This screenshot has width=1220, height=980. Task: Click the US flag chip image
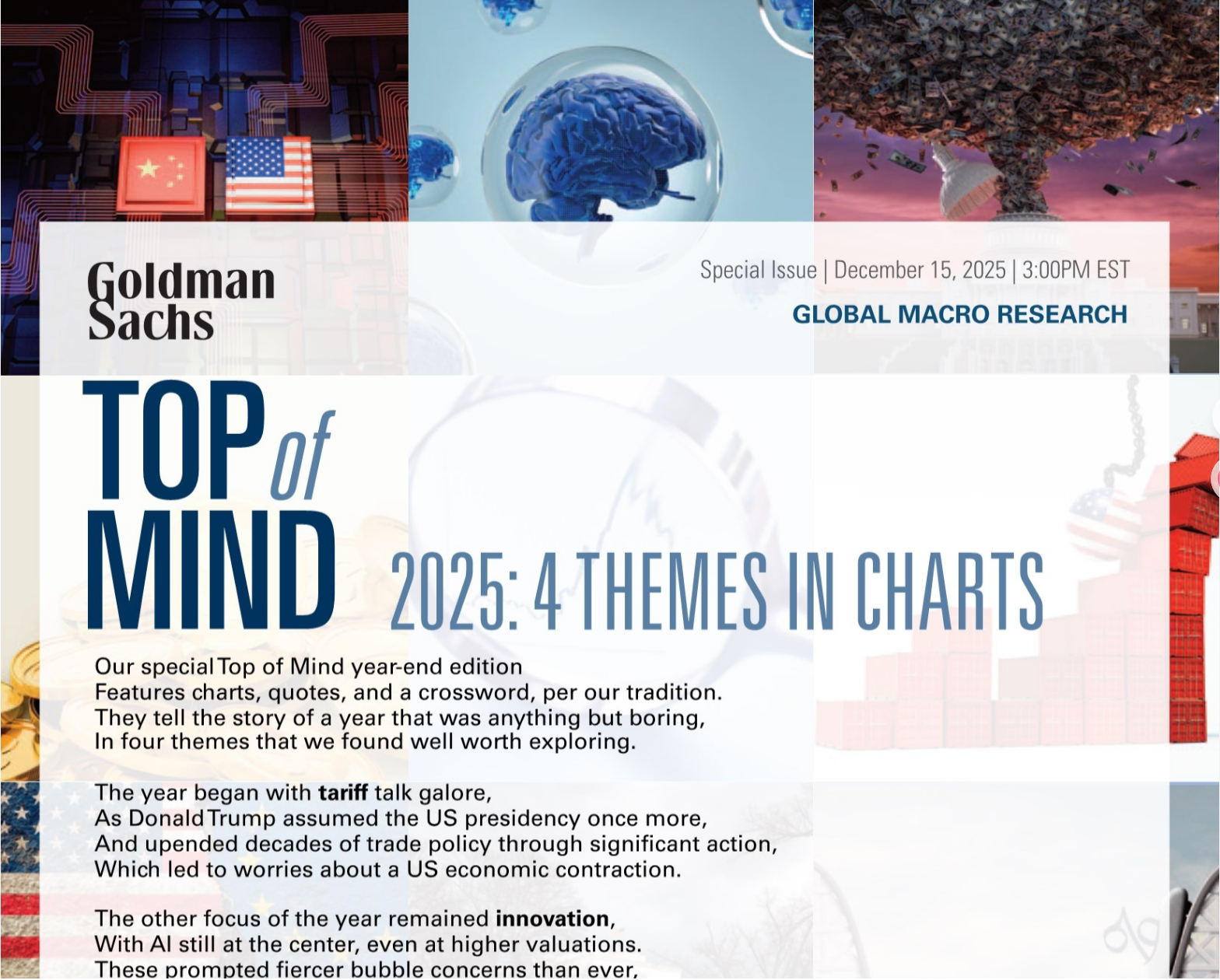269,173
